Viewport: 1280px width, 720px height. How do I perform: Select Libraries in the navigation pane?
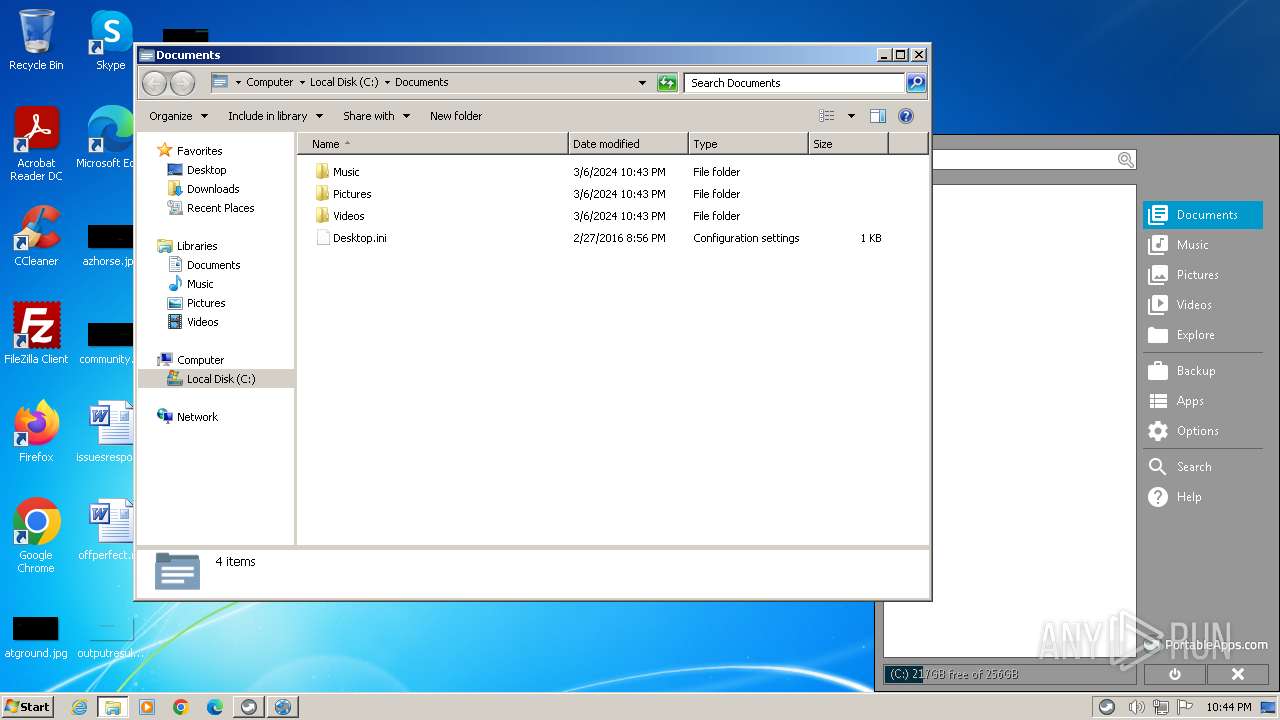197,246
